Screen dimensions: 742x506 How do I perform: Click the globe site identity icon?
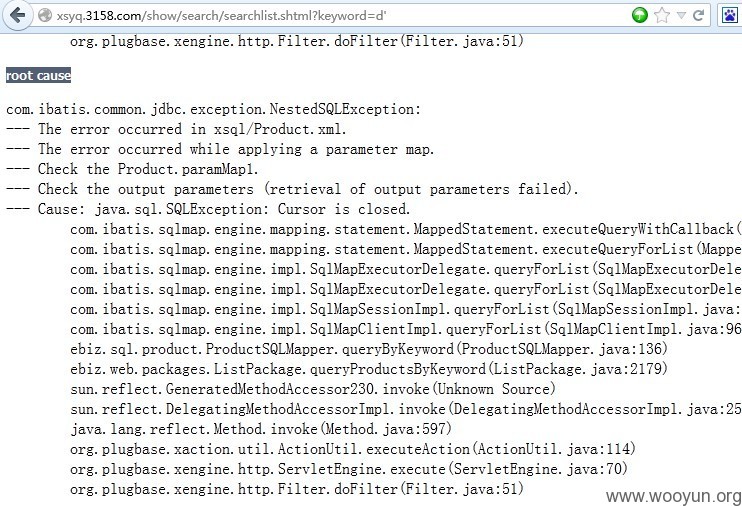[45, 16]
